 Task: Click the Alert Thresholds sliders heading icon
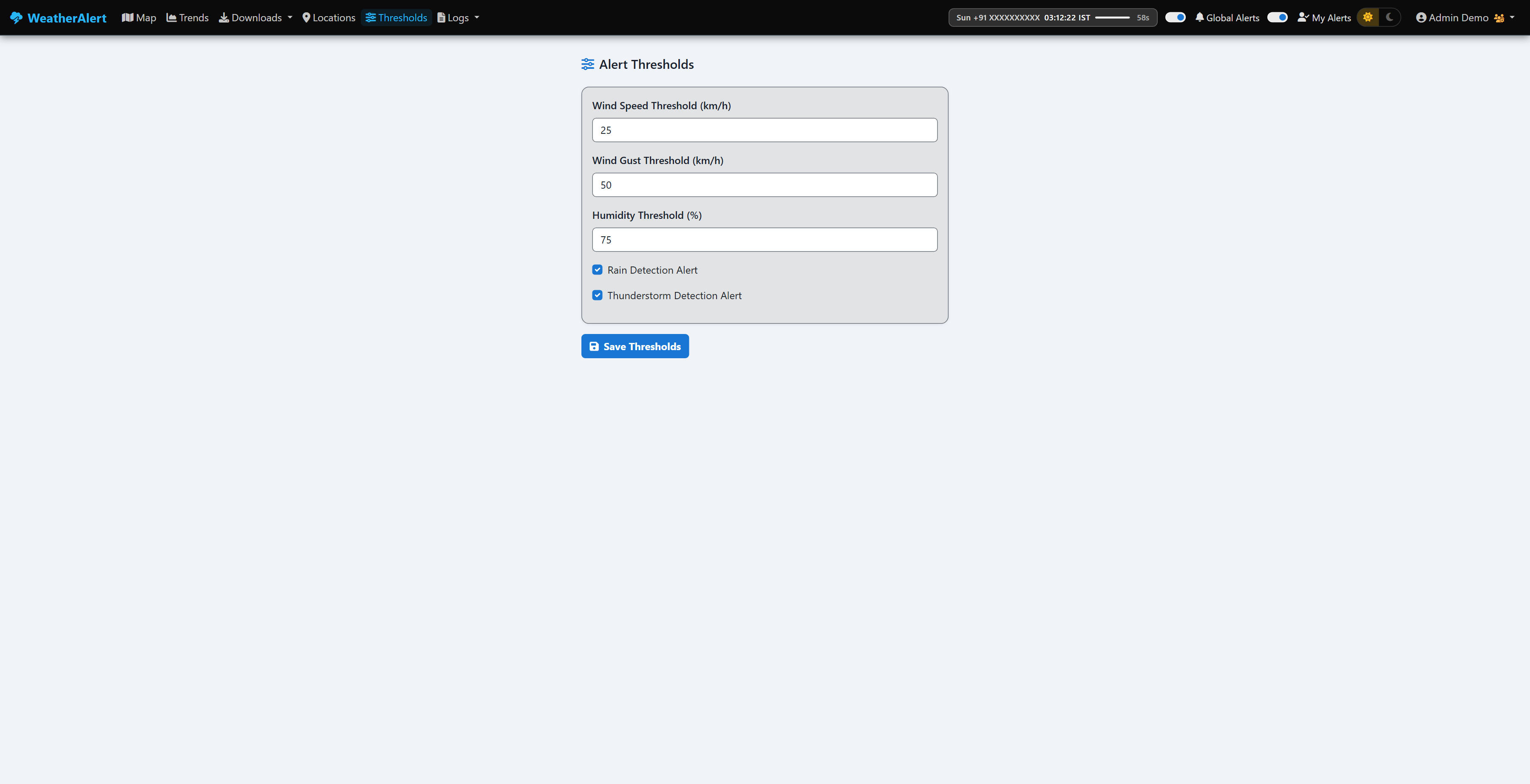[587, 64]
